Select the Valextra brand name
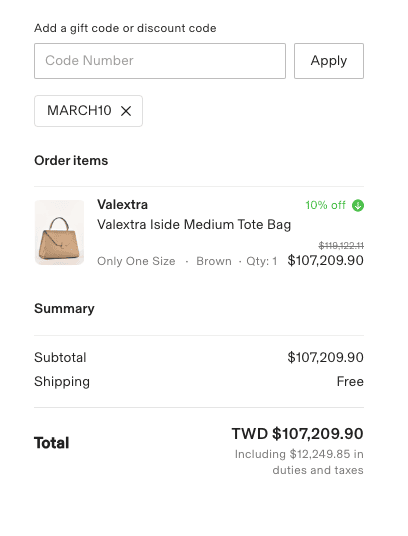408x536 pixels. tap(122, 205)
